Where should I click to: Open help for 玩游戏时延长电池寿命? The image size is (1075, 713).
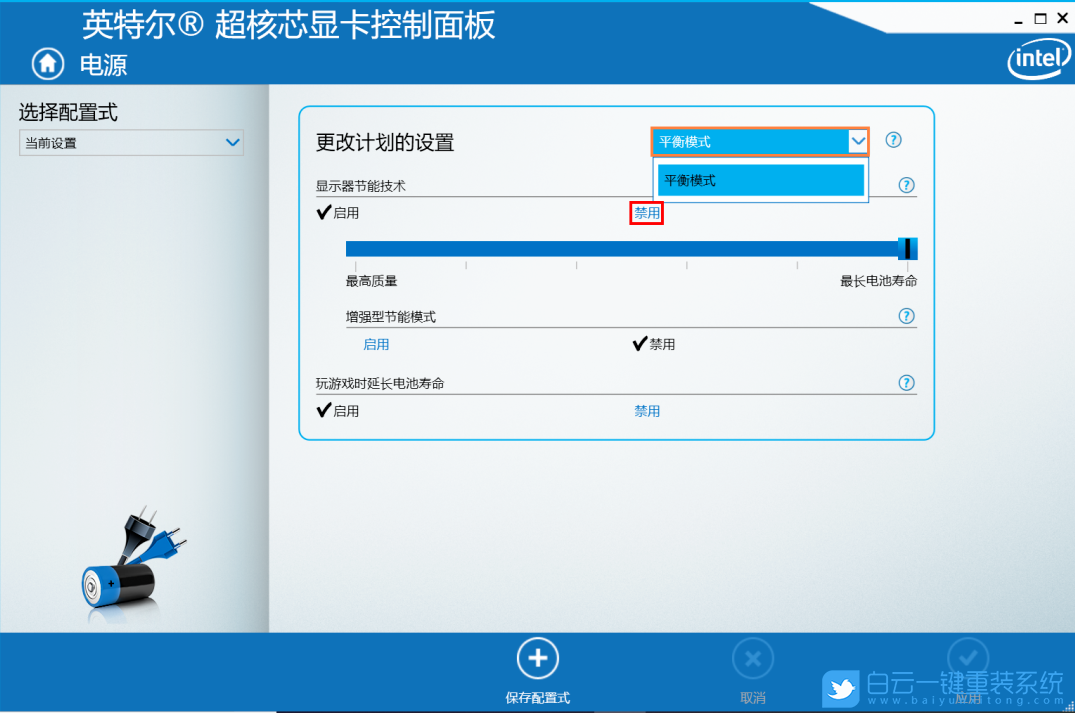(906, 382)
